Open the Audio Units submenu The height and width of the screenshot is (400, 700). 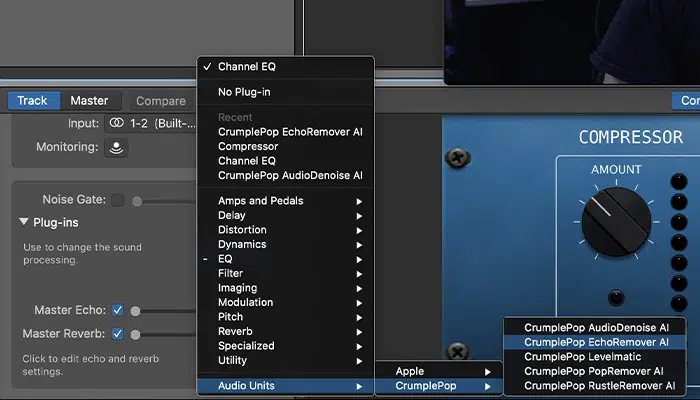click(x=285, y=386)
